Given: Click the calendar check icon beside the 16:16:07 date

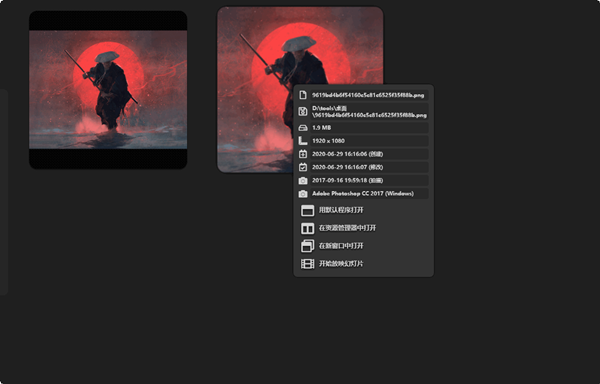Looking at the screenshot, I should (x=303, y=167).
